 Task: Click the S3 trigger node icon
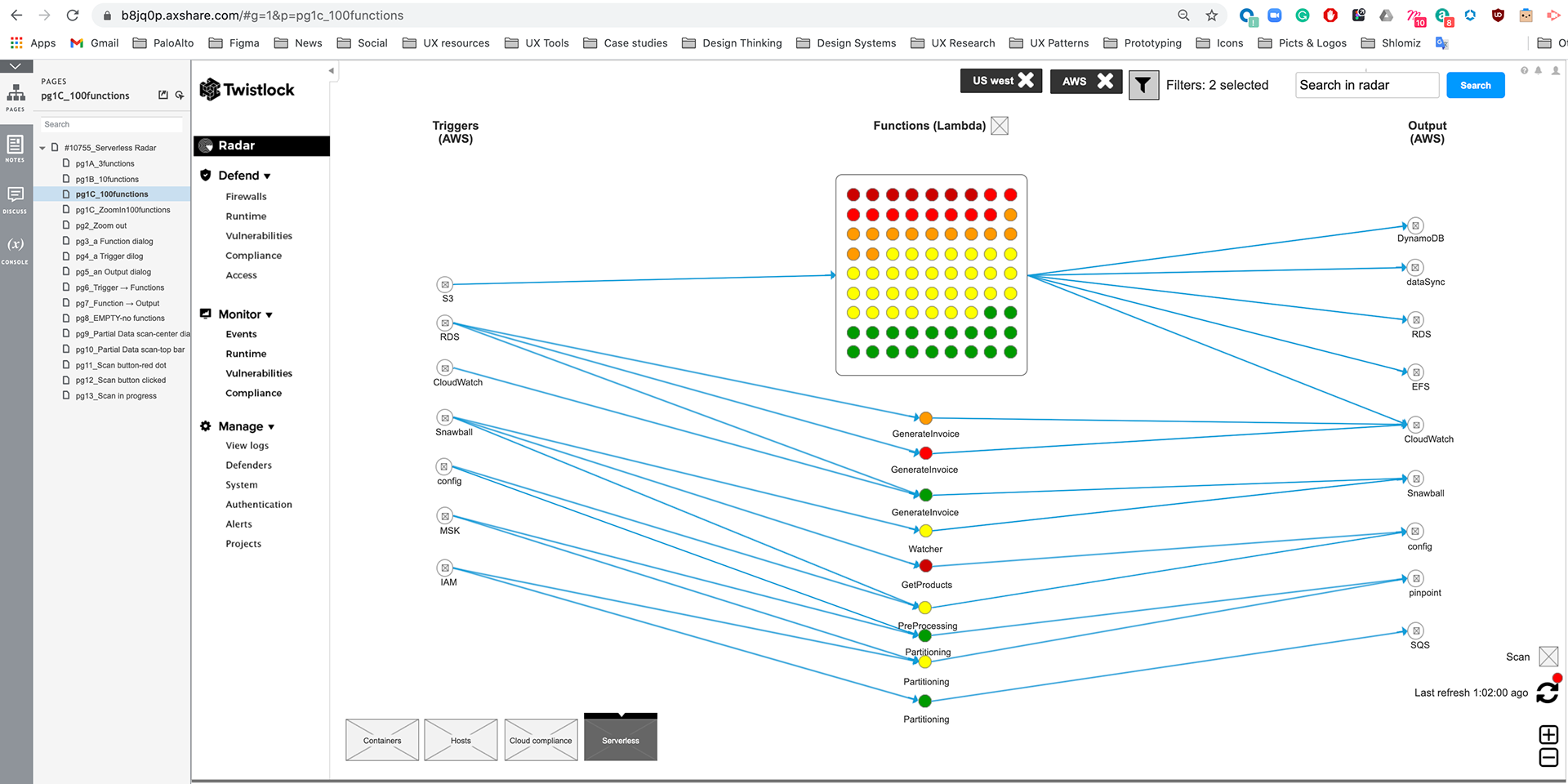pyautogui.click(x=444, y=284)
